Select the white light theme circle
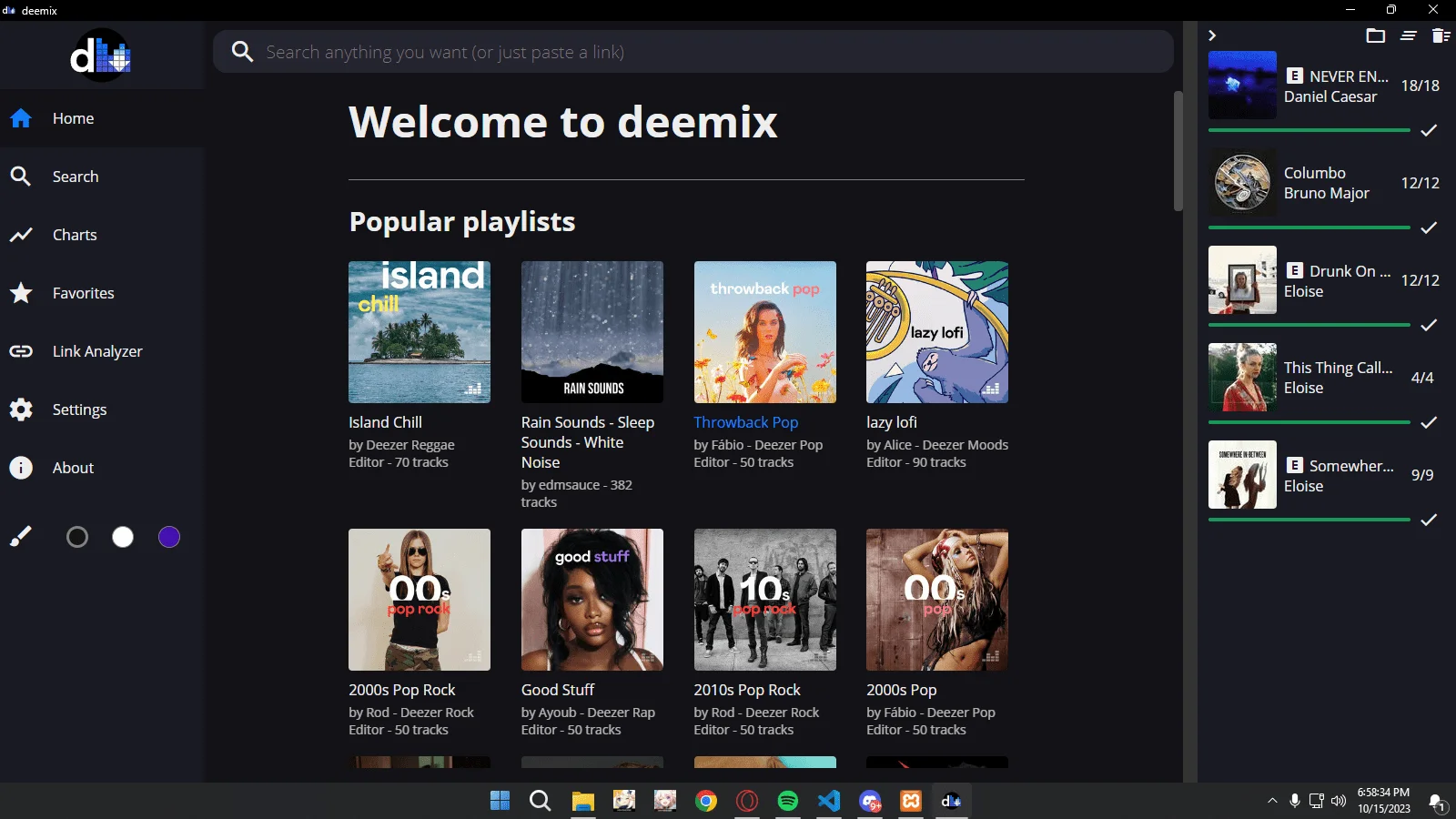1456x819 pixels. pos(123,537)
